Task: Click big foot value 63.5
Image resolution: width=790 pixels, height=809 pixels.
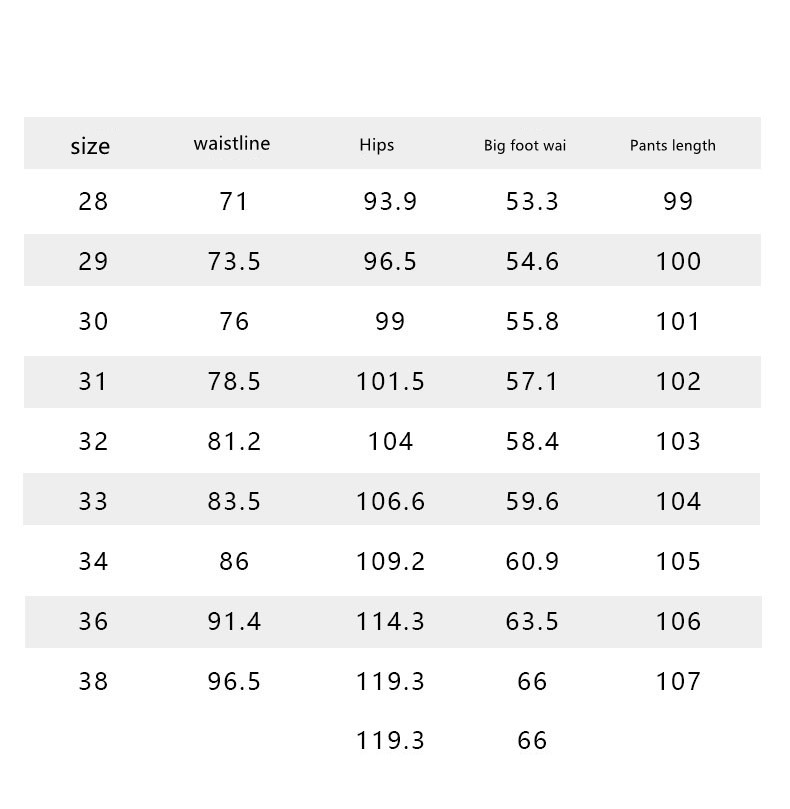Action: tap(533, 622)
